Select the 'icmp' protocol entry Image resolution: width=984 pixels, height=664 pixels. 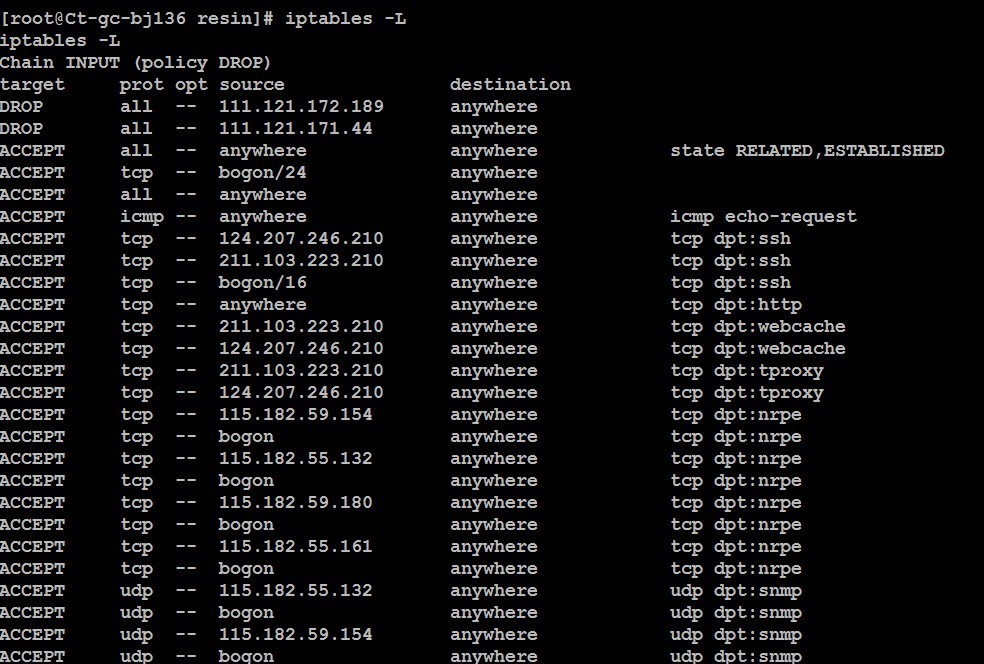pos(142,217)
